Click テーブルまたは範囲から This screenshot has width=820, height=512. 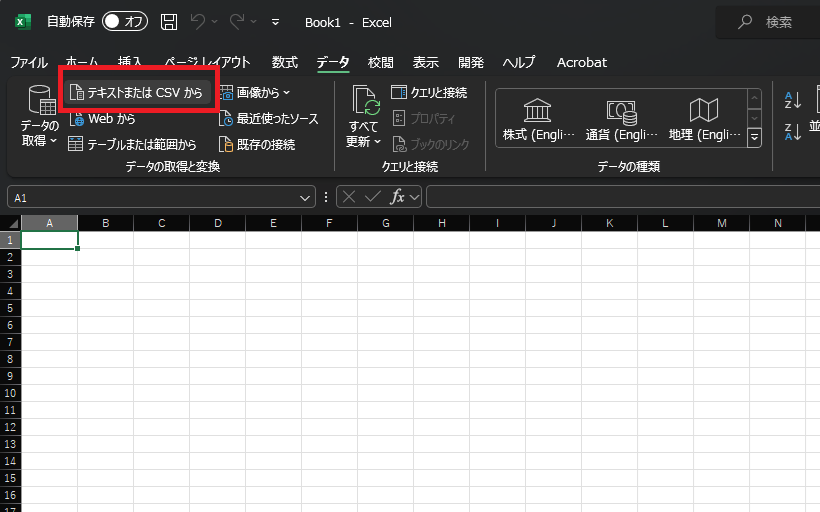click(x=132, y=144)
